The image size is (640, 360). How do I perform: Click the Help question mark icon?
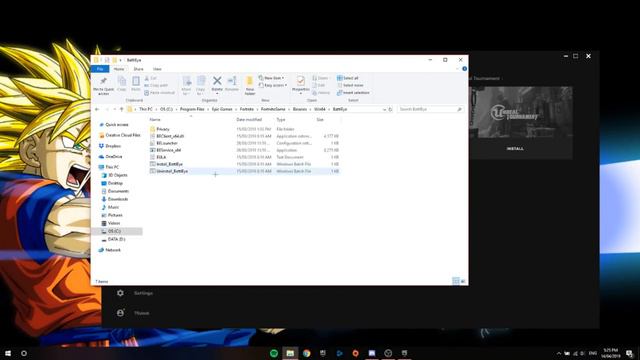(x=464, y=69)
